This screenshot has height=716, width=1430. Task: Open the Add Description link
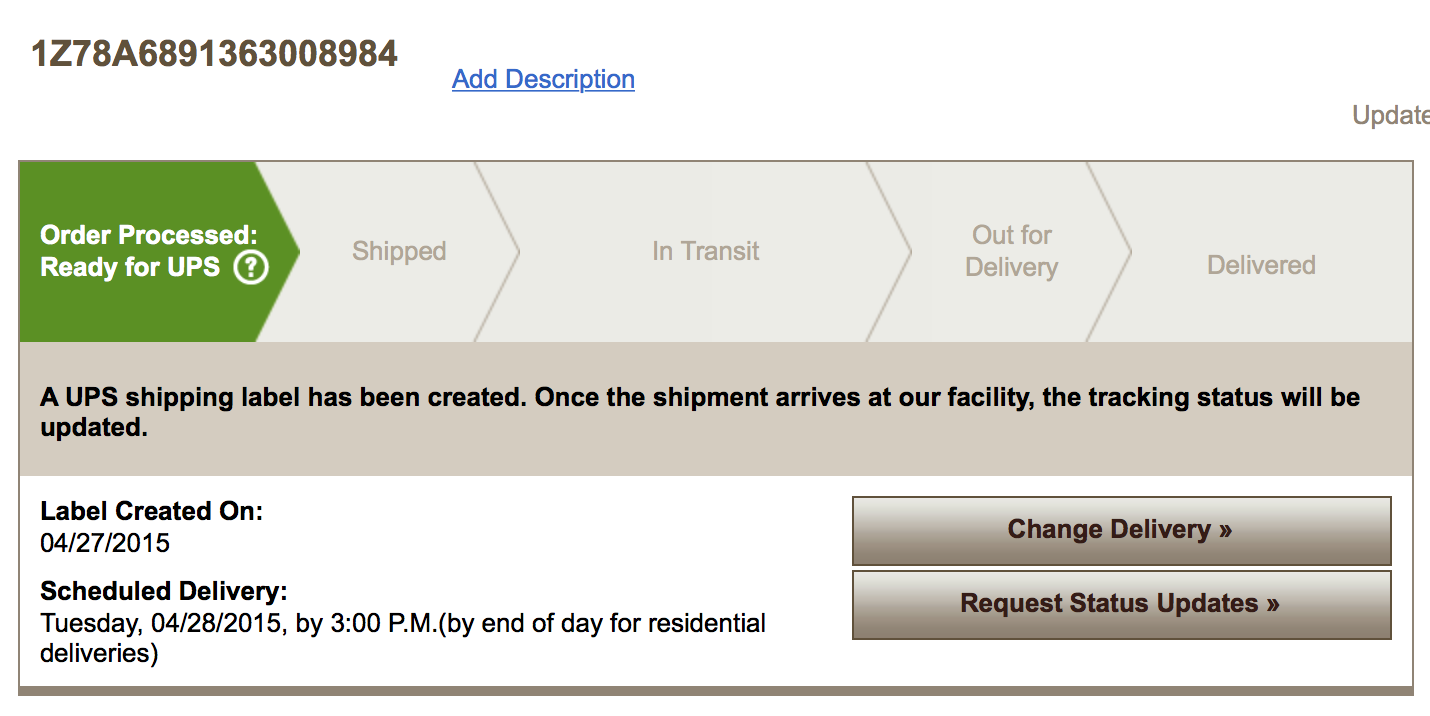(x=543, y=79)
